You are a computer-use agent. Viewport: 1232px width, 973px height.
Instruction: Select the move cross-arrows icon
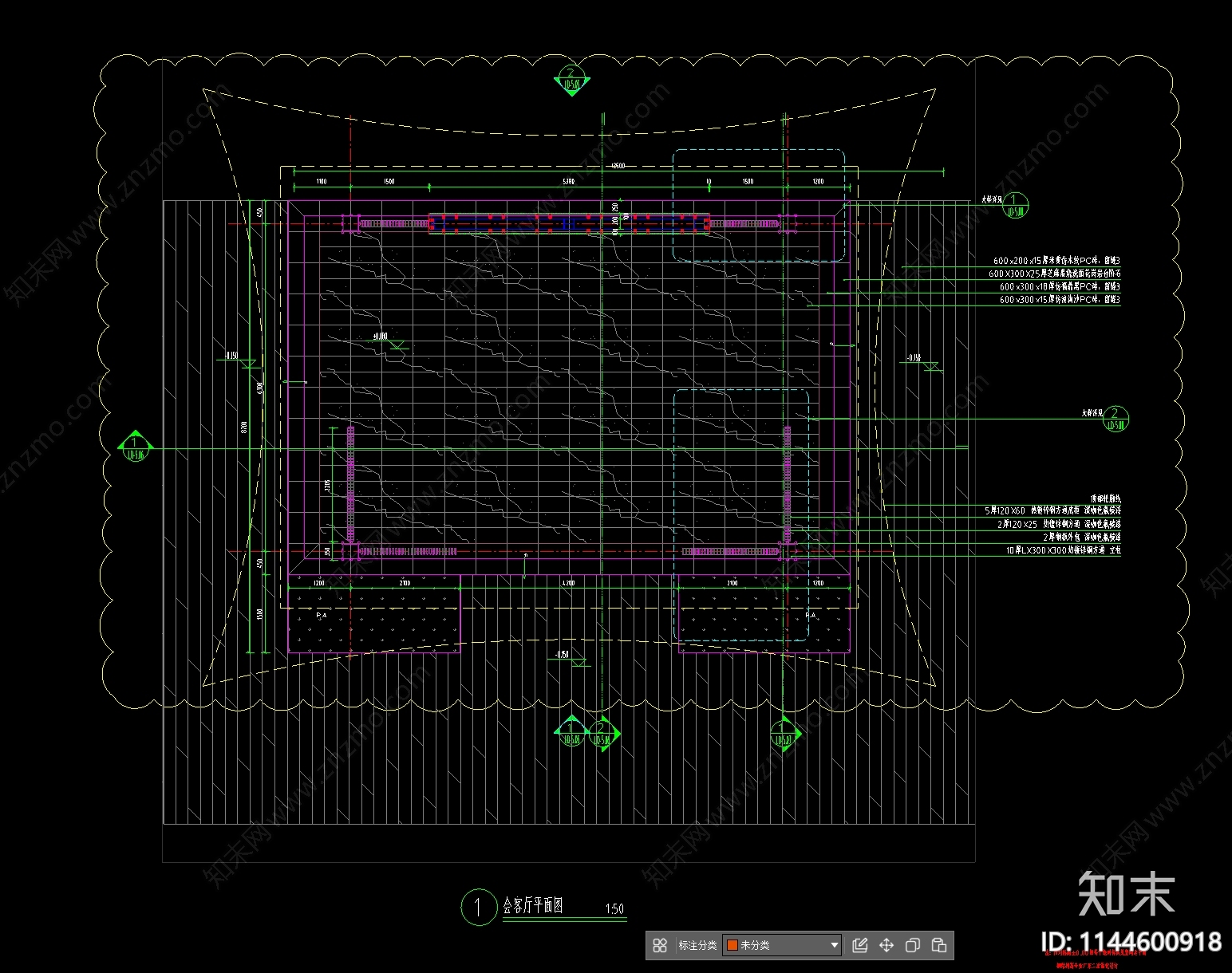pyautogui.click(x=886, y=945)
